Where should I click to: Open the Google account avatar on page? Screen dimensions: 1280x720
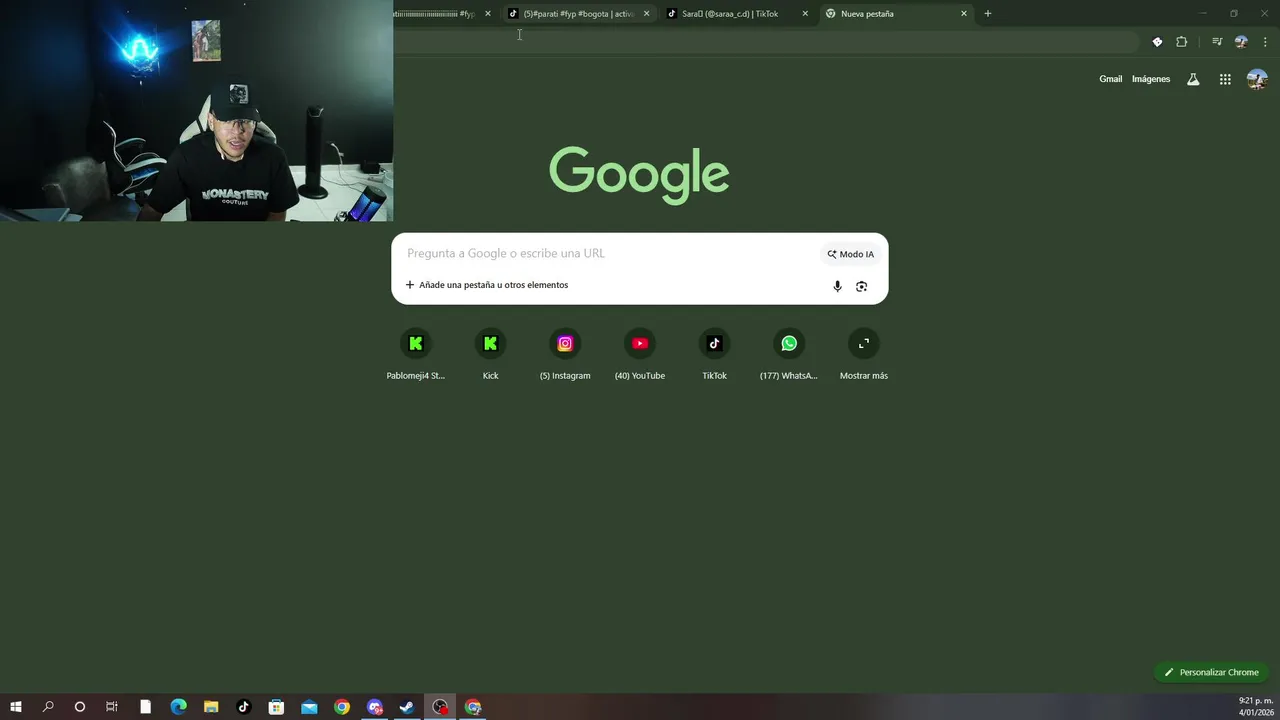click(x=1257, y=79)
